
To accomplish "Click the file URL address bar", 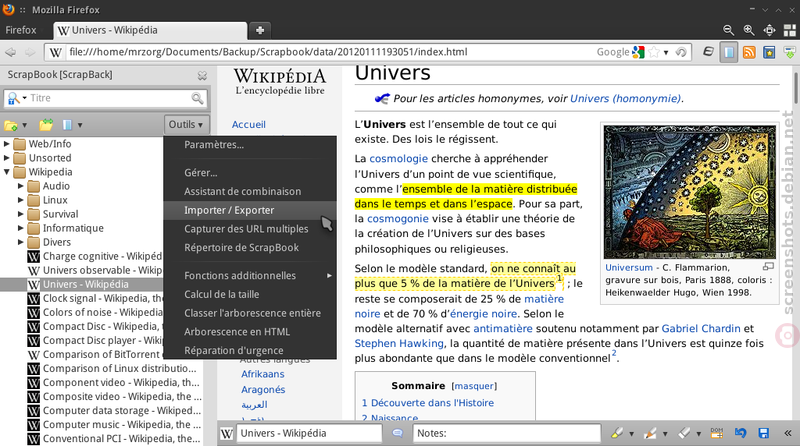I will 327,52.
